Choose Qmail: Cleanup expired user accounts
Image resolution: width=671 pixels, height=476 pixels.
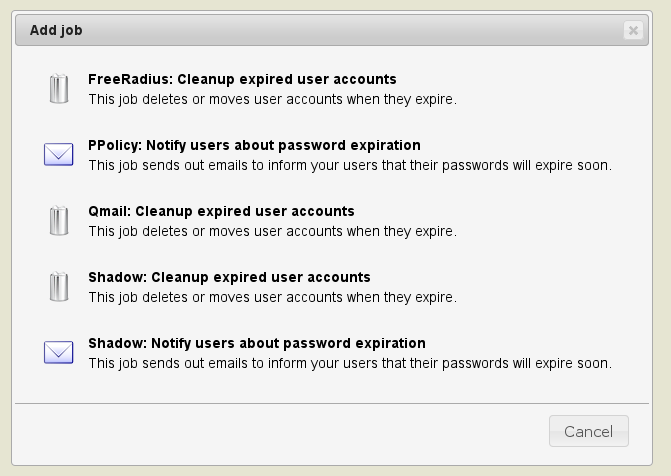click(x=221, y=211)
